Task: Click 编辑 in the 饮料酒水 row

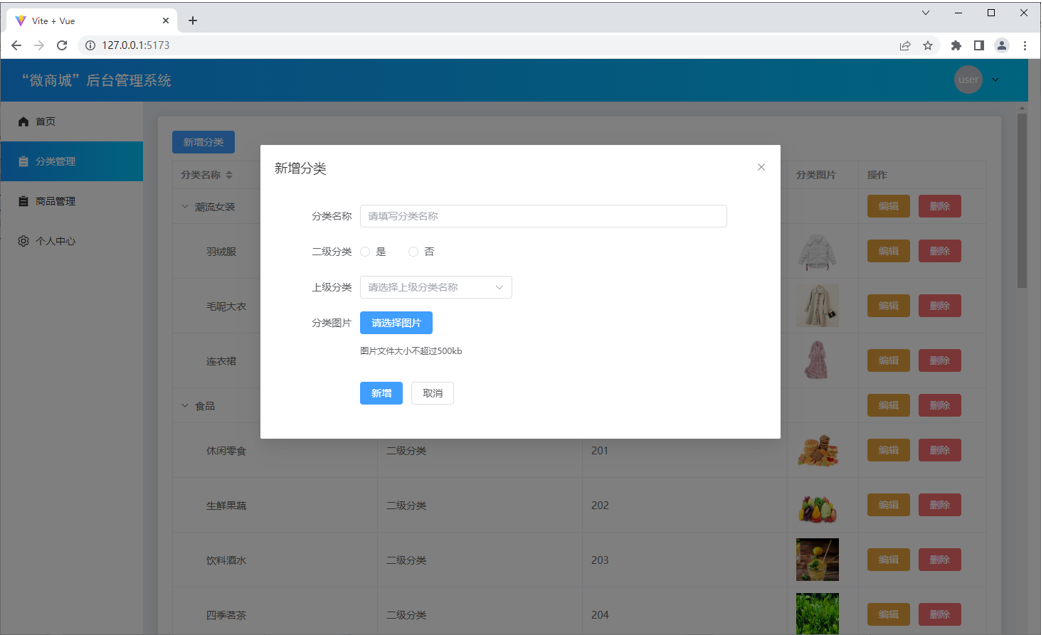Action: coord(888,560)
